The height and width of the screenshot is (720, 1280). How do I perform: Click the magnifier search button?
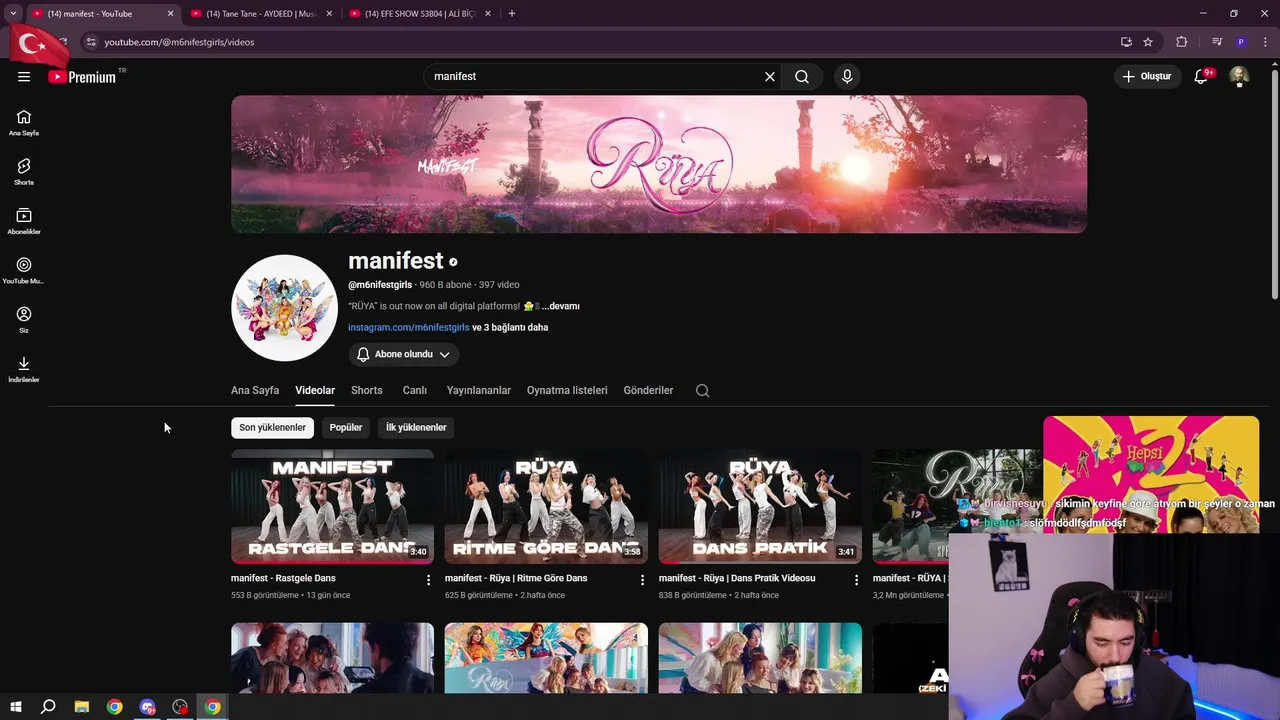point(802,77)
